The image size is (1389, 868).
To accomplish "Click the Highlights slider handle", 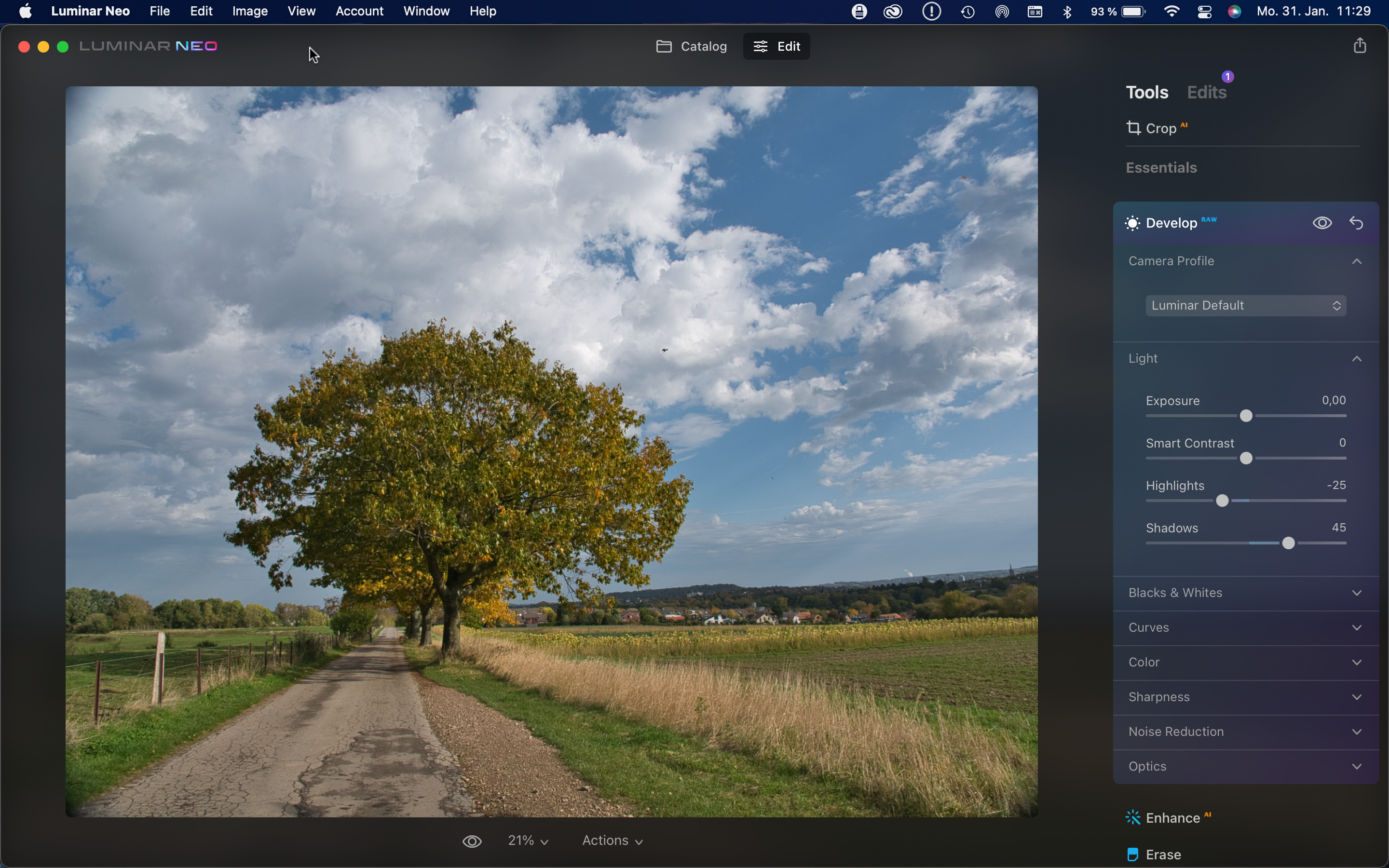I will [1222, 501].
